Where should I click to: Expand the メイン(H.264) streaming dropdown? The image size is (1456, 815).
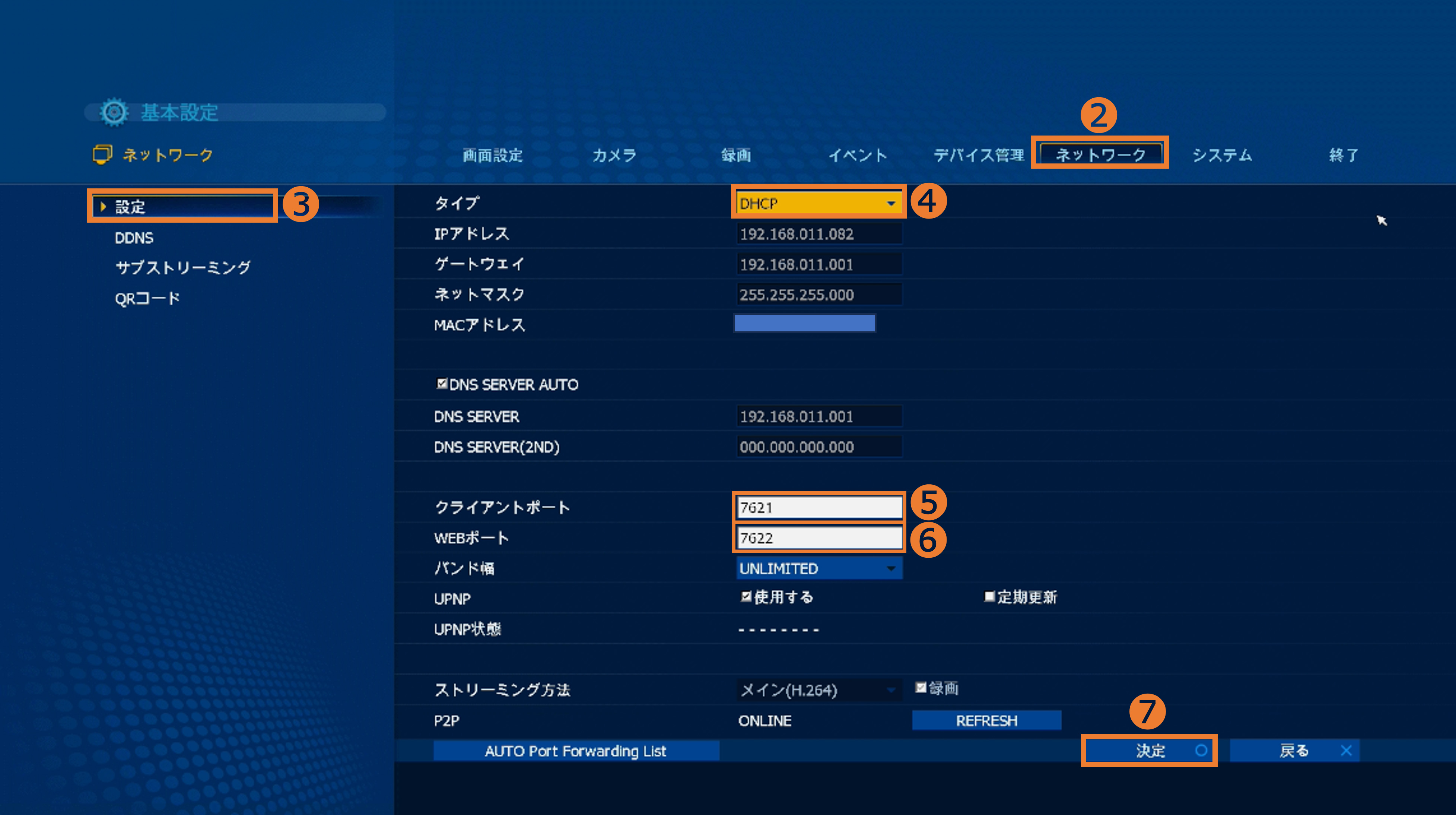coord(818,690)
